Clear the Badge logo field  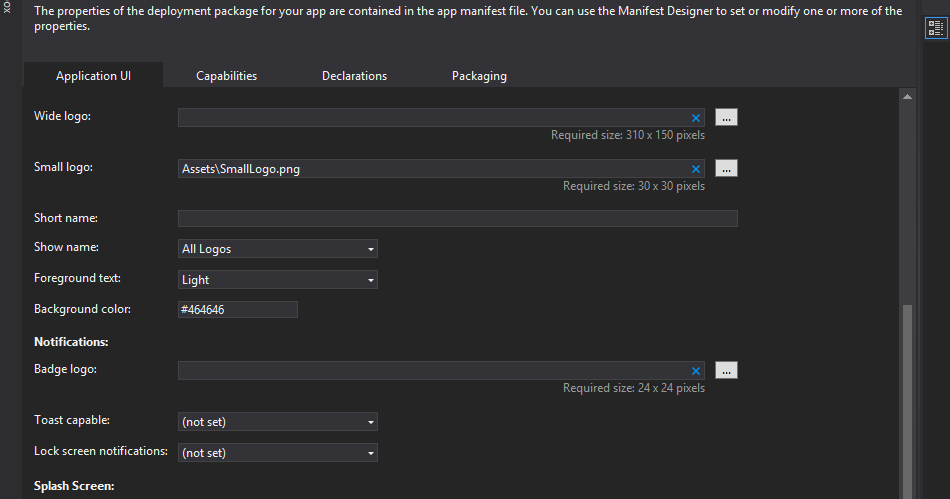[x=696, y=371]
